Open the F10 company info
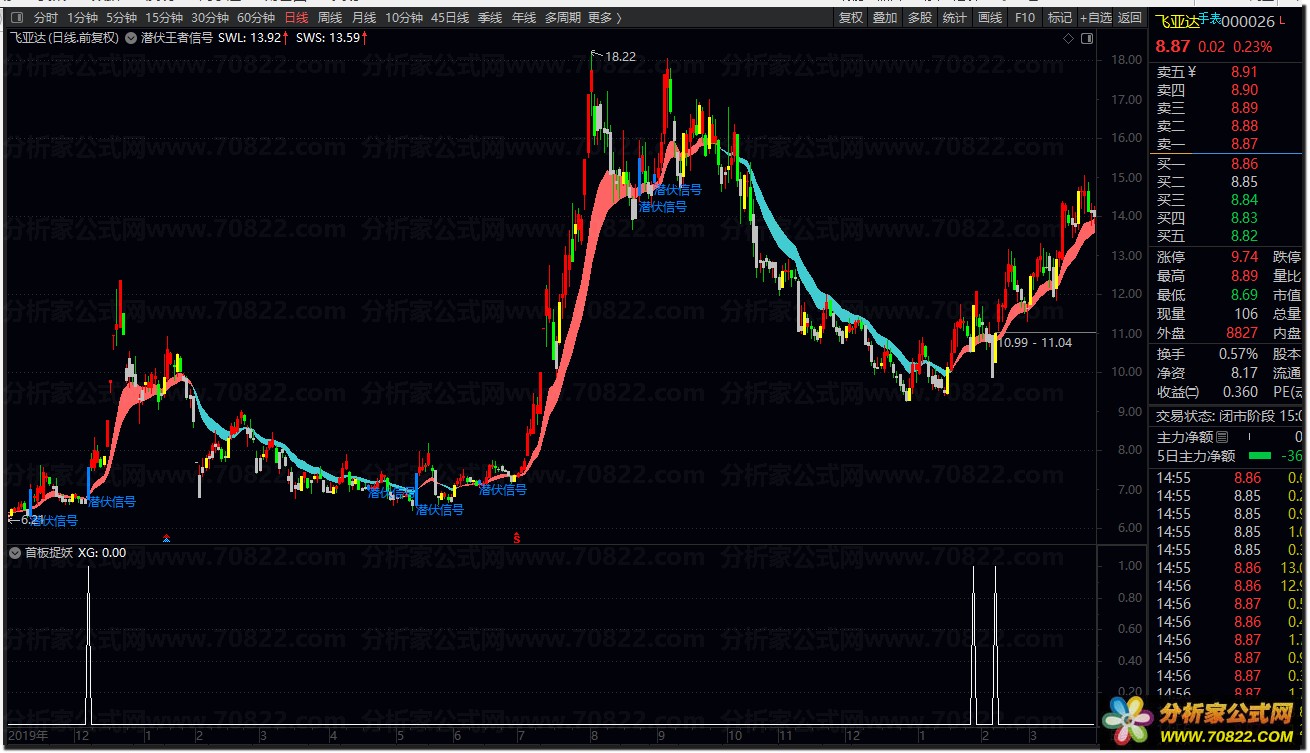Image resolution: width=1310 pixels, height=753 pixels. tap(1025, 17)
